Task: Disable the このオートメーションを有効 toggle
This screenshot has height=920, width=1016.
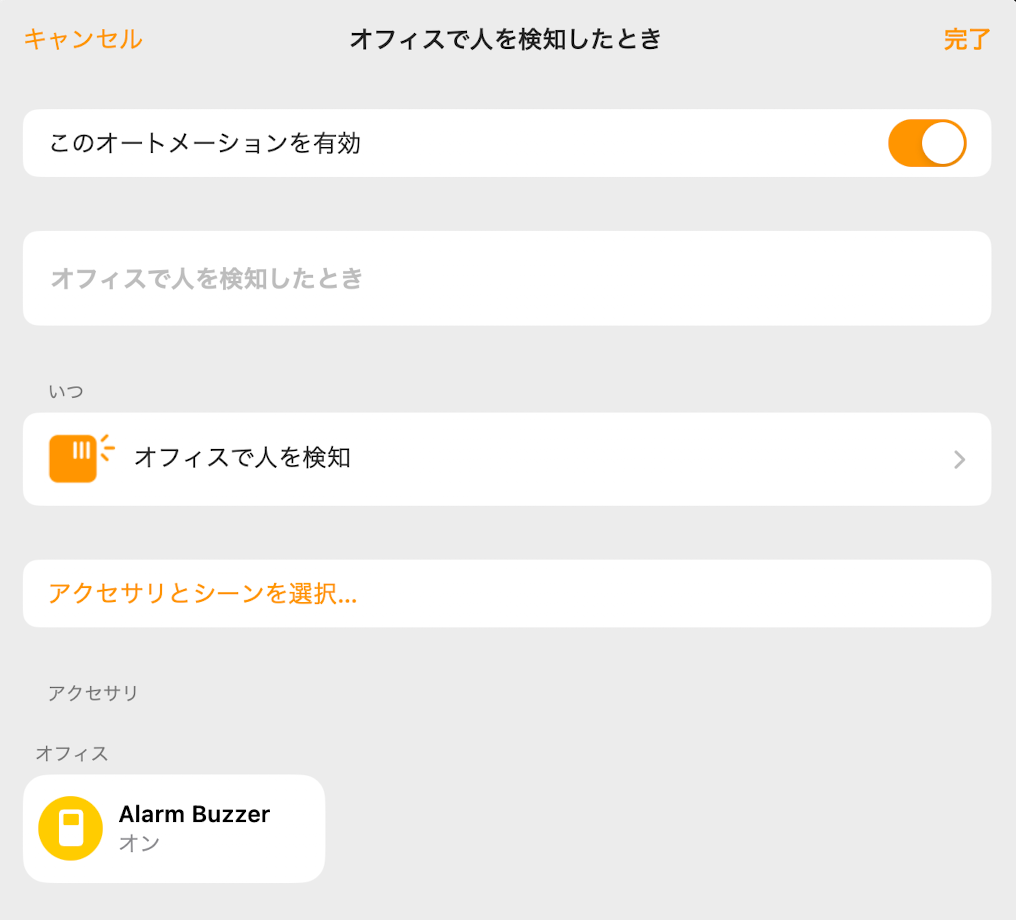Action: click(927, 143)
